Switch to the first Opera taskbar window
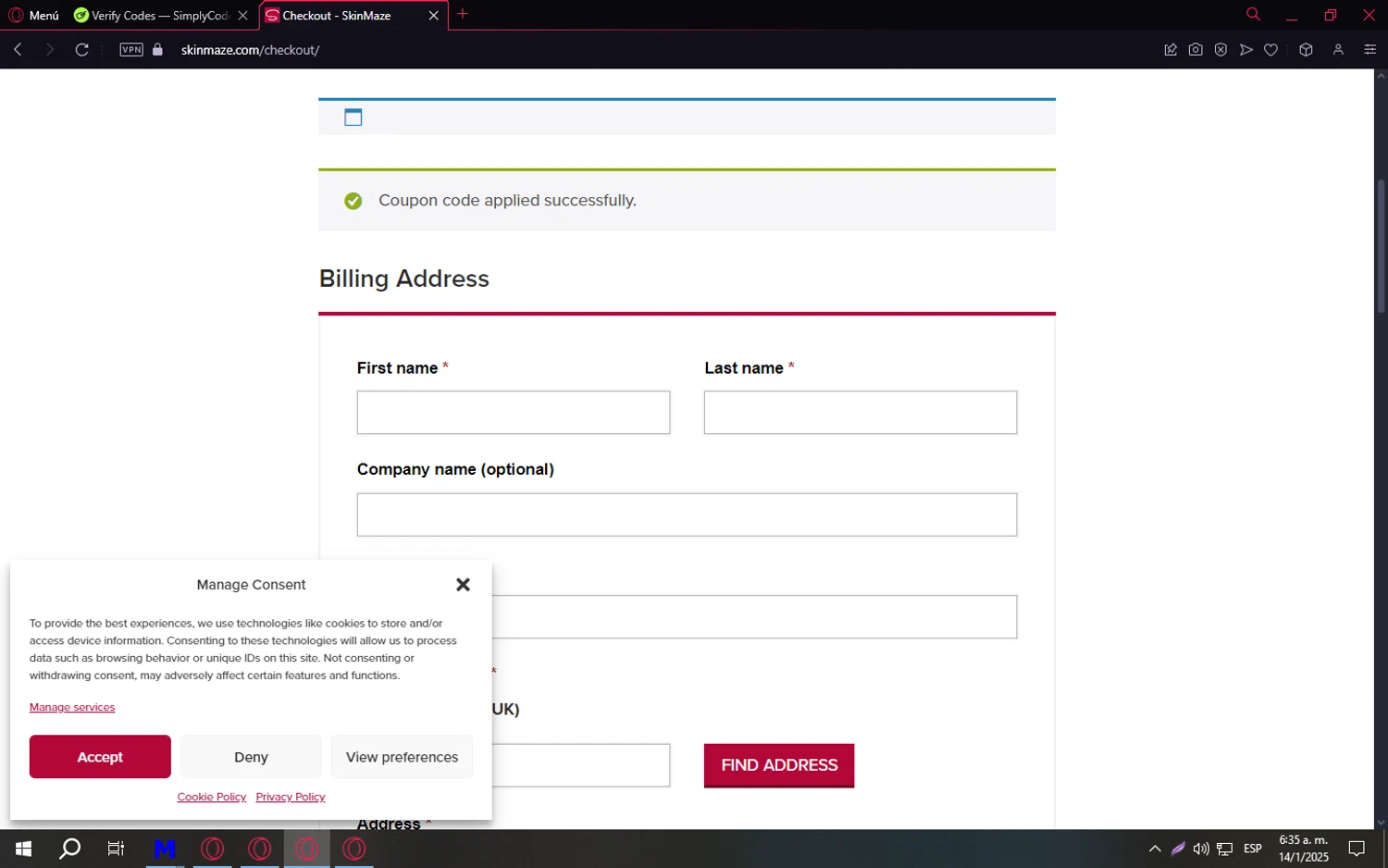1388x868 pixels. pos(213,849)
